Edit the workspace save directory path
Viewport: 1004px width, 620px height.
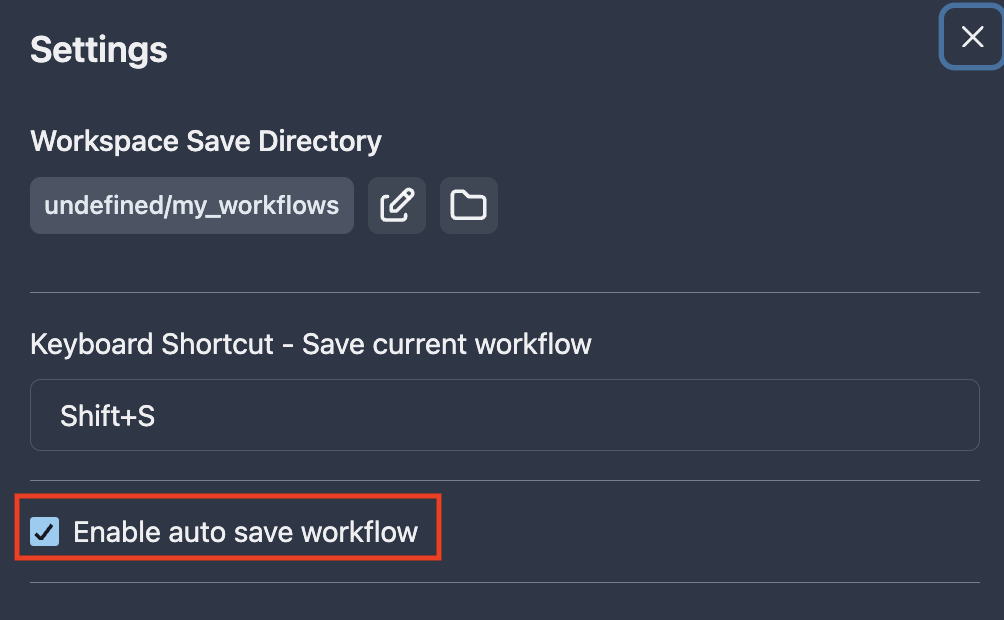click(397, 206)
